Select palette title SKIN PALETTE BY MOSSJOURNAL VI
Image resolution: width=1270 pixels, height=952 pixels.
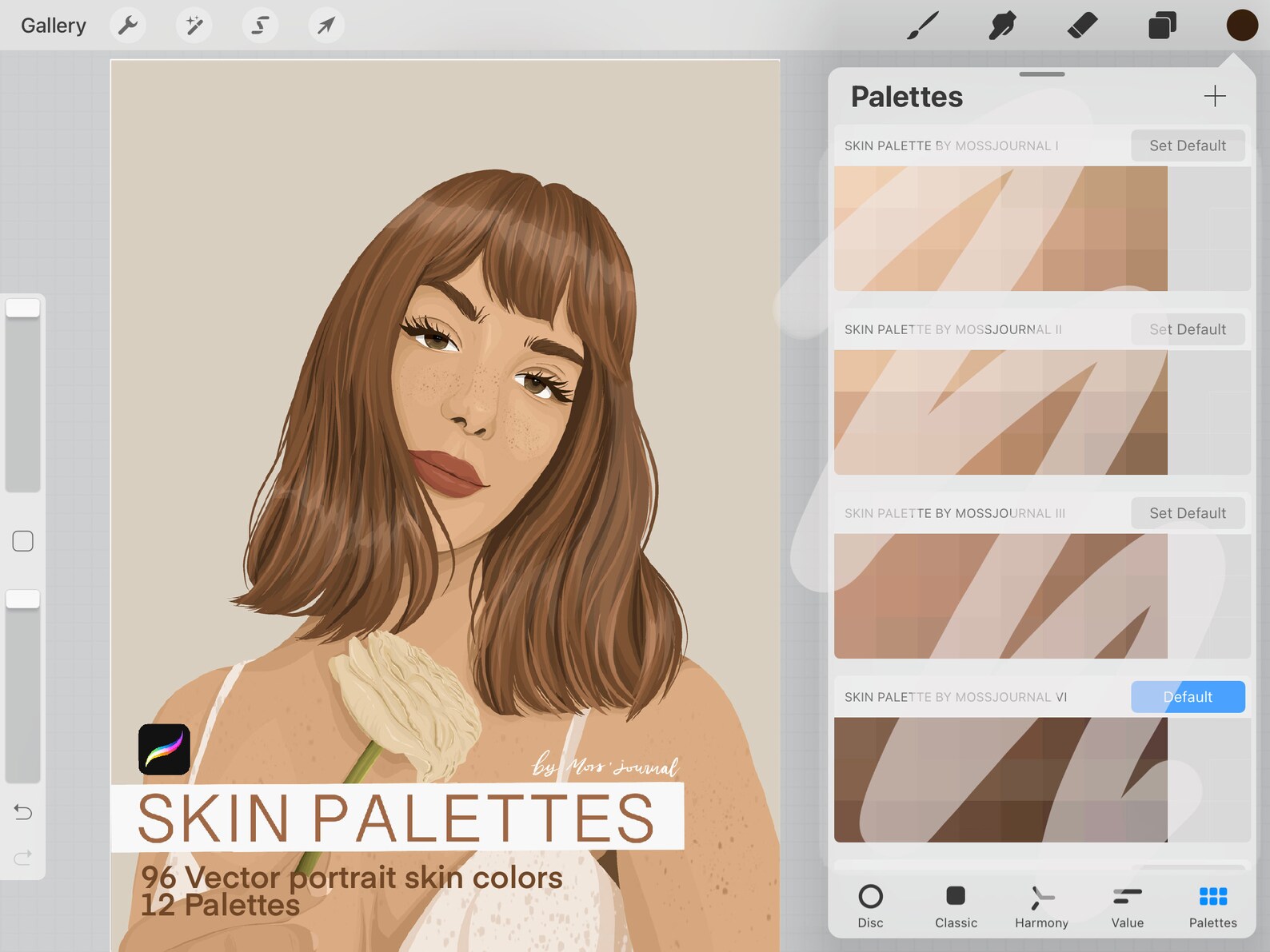click(956, 697)
